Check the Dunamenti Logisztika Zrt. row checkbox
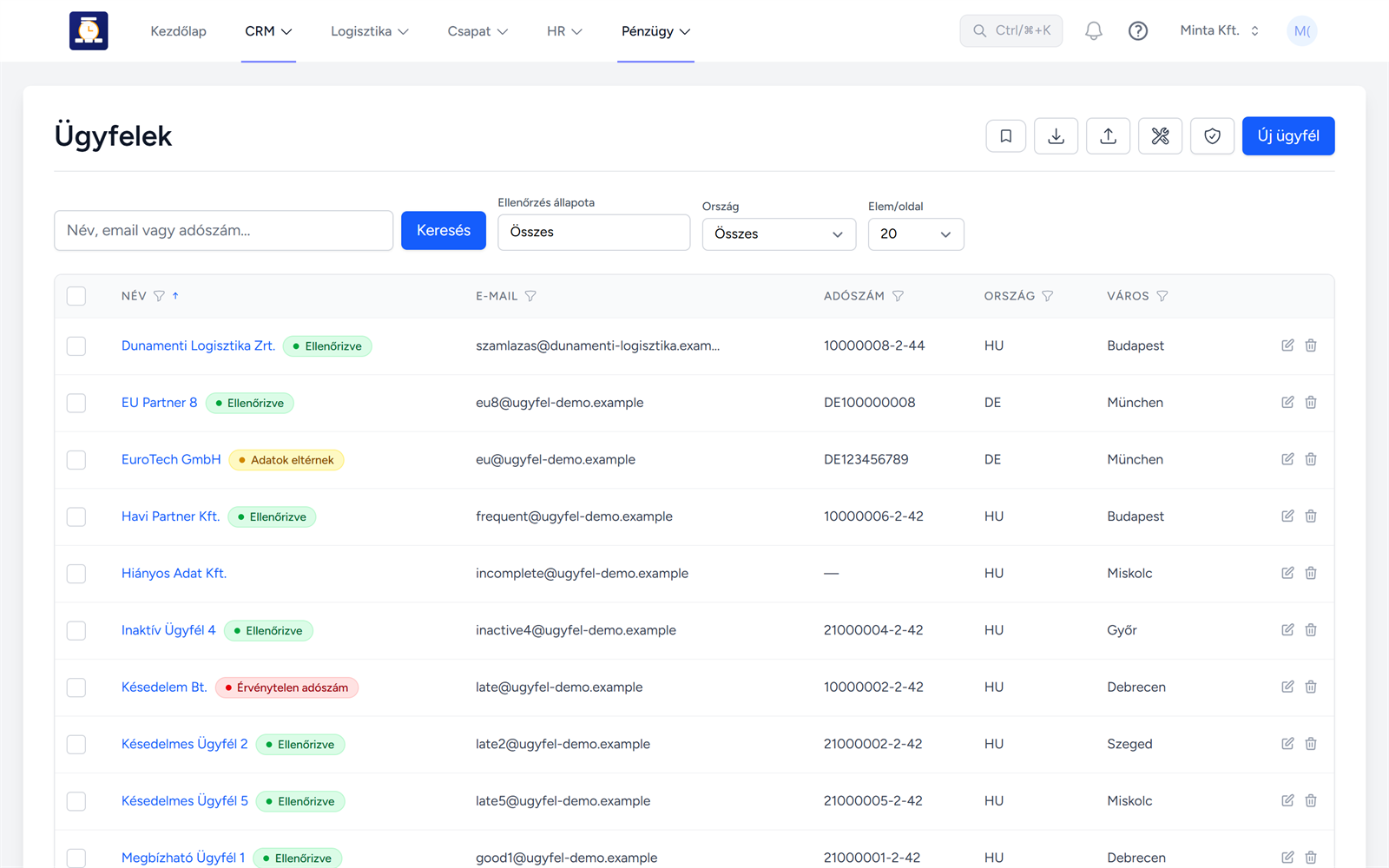Screen dimensions: 1389x868 (x=76, y=346)
